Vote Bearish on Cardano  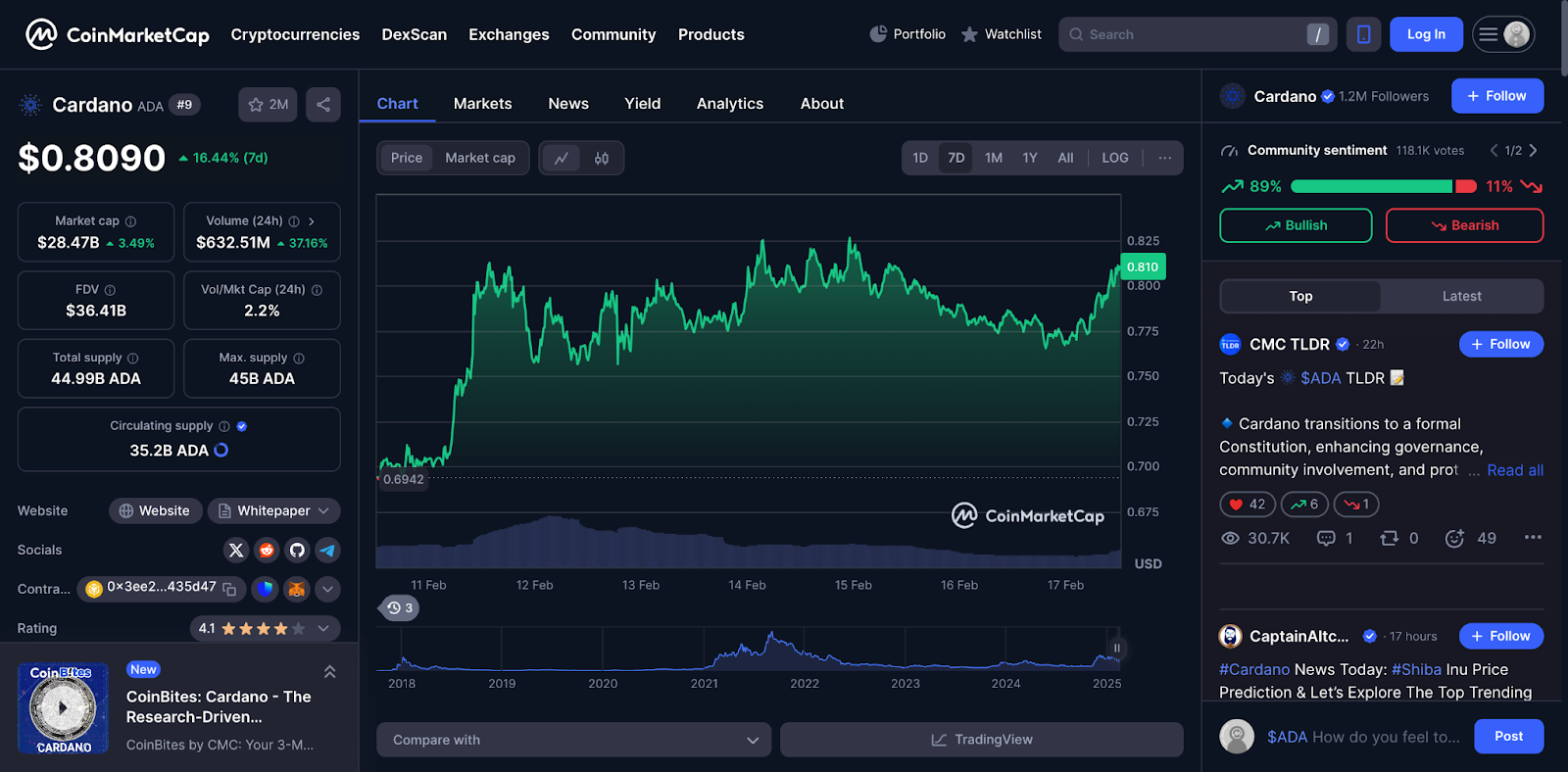pos(1464,225)
